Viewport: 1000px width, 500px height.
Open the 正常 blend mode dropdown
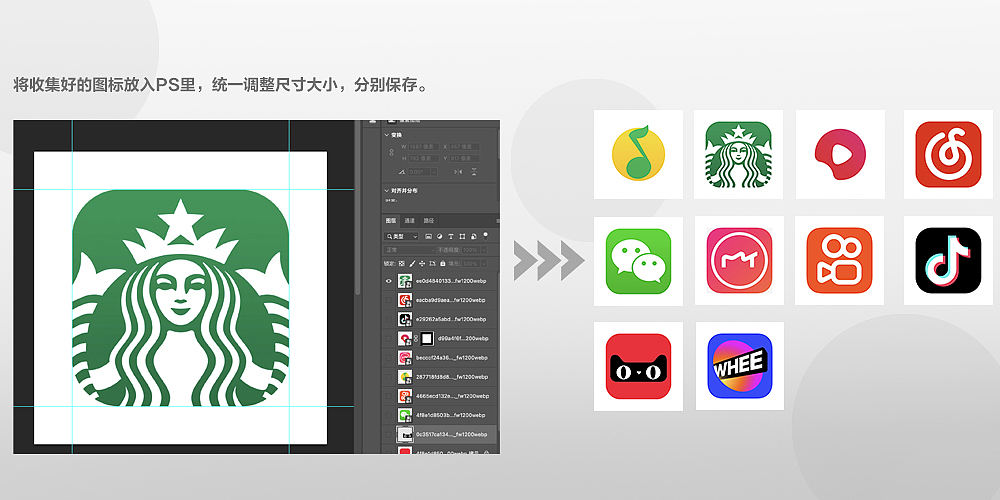point(409,250)
